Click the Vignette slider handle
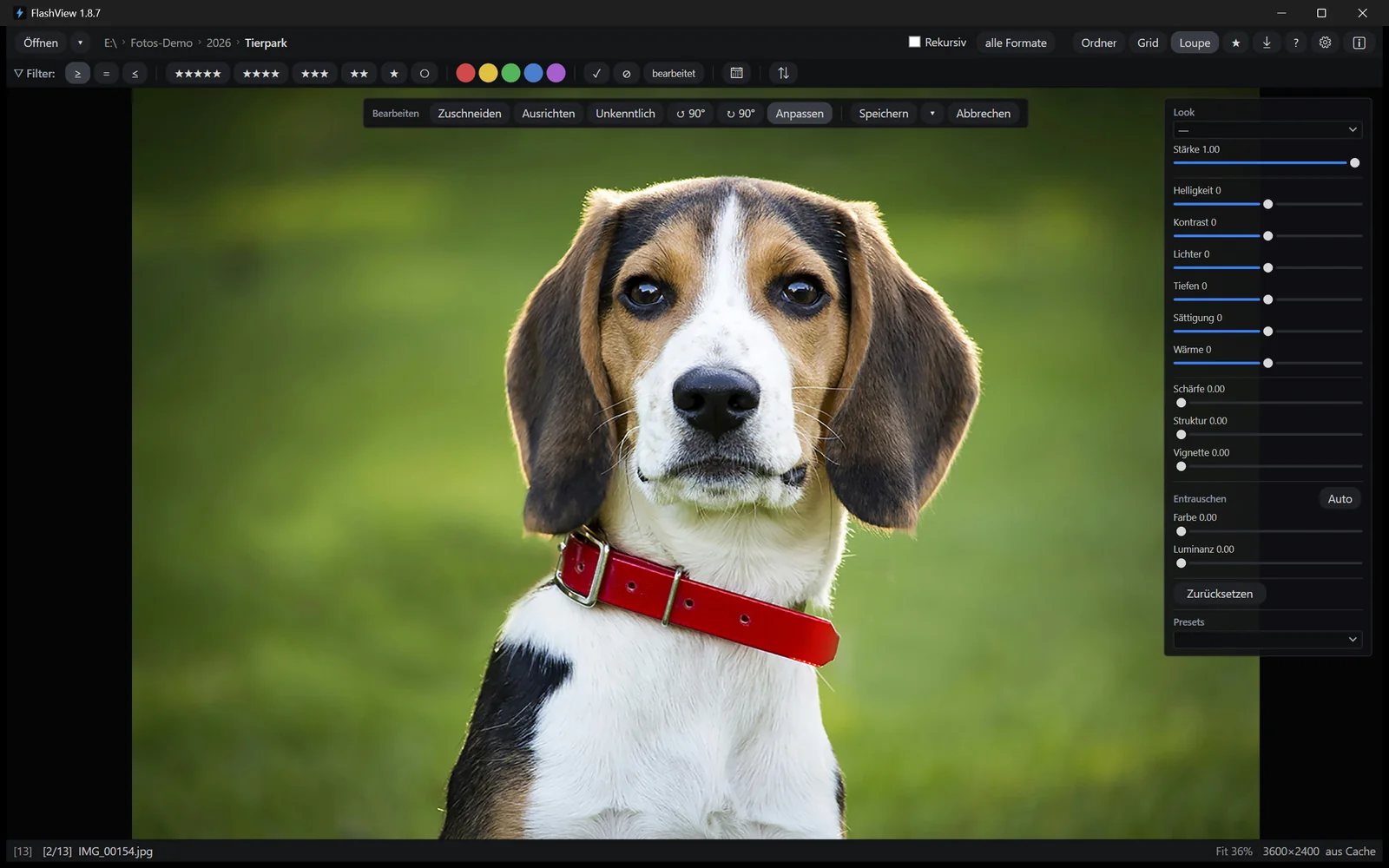The height and width of the screenshot is (868, 1389). click(x=1181, y=466)
